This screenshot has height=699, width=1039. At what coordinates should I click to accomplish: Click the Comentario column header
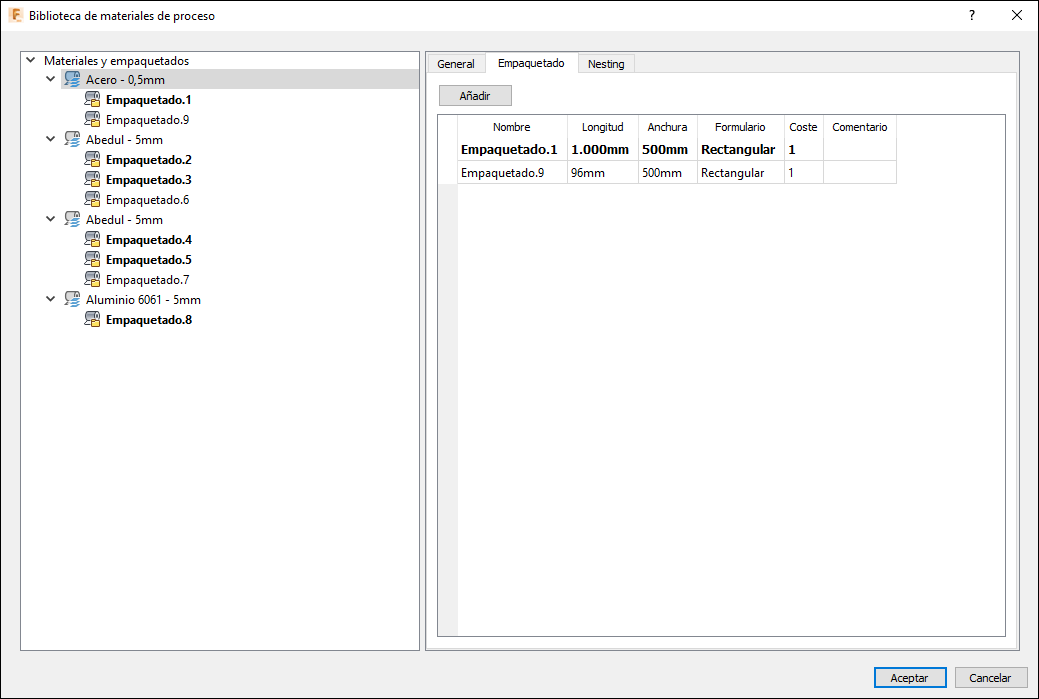[x=860, y=127]
